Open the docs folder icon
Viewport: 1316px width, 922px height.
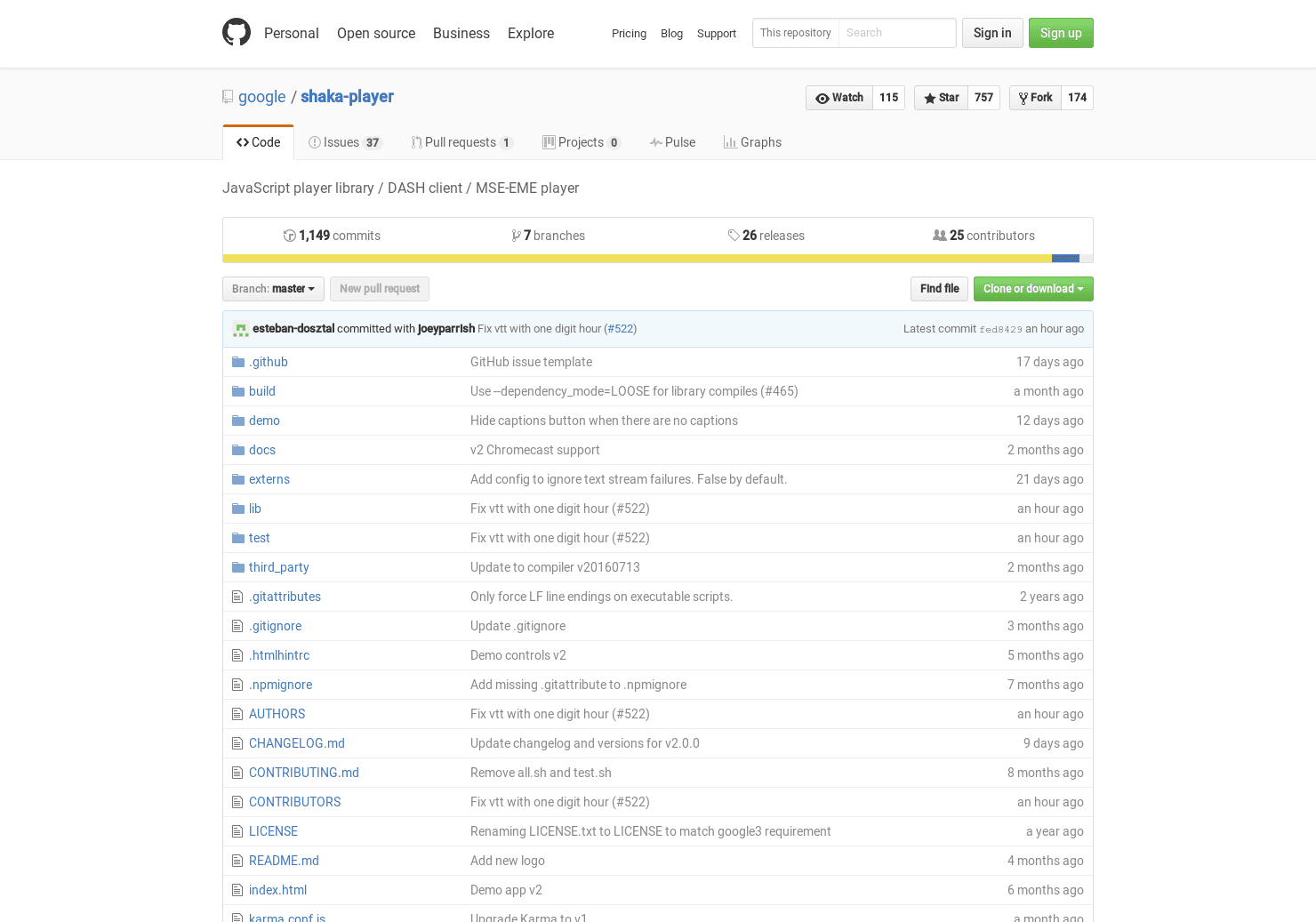238,450
